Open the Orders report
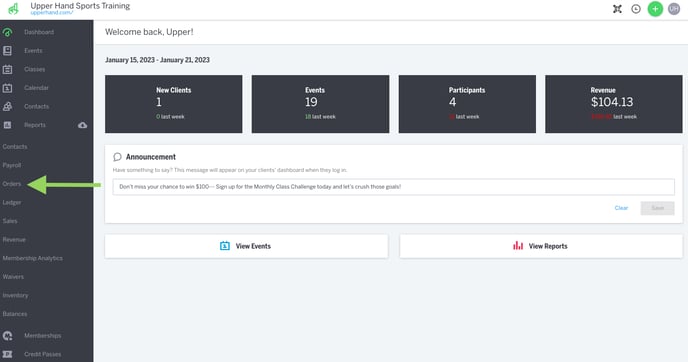Image resolution: width=688 pixels, height=362 pixels. coord(12,184)
